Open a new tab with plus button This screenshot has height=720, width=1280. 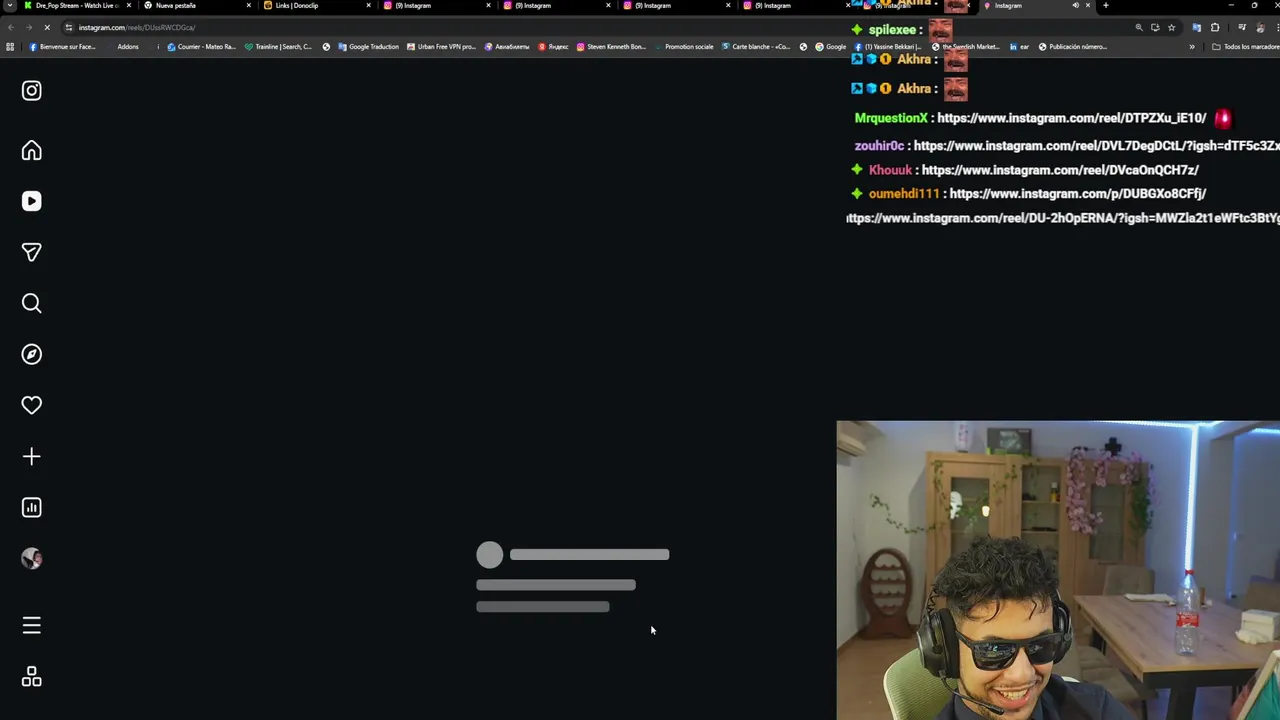pos(1105,5)
